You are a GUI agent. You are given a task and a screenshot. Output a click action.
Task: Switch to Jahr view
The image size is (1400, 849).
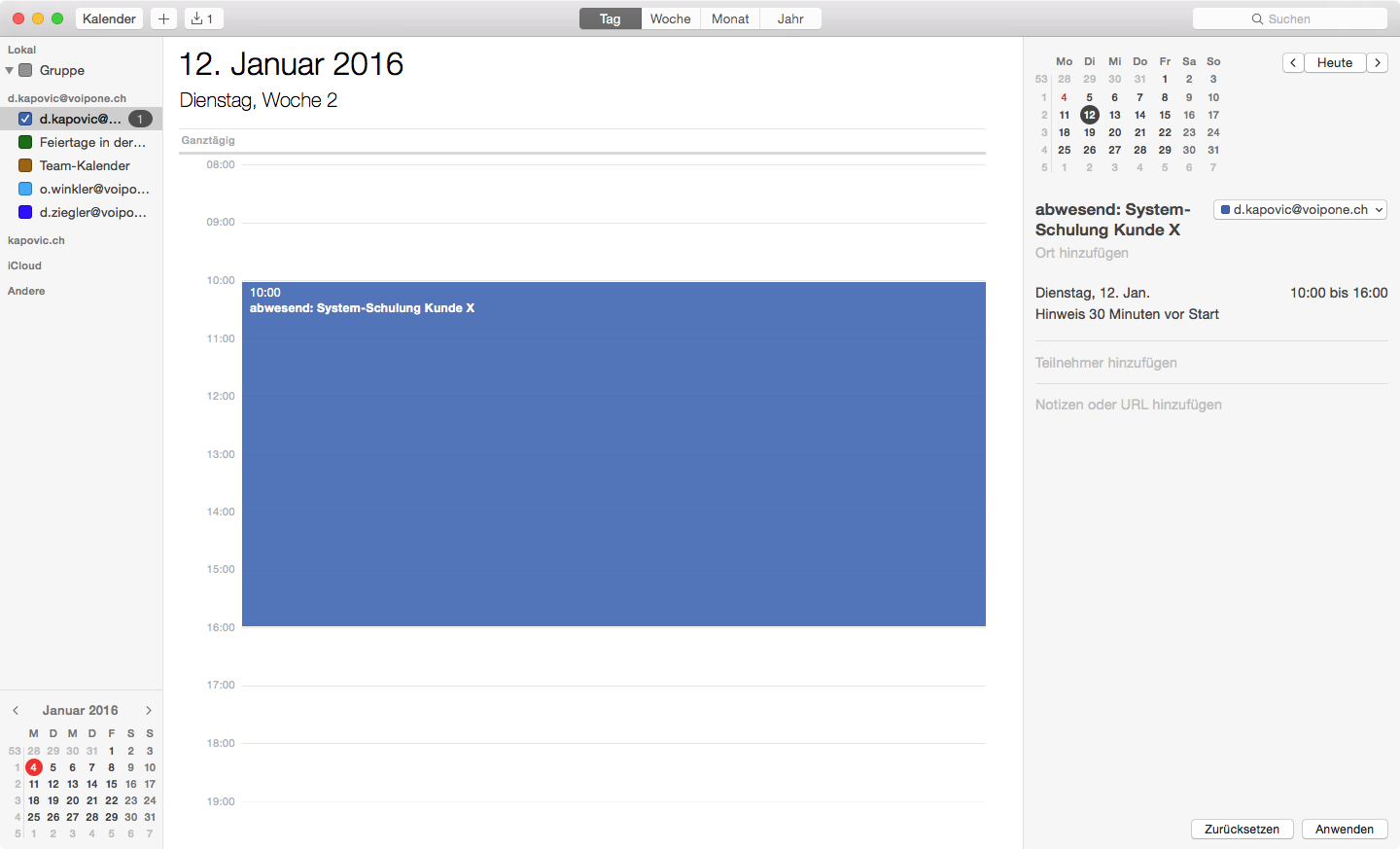click(x=790, y=18)
